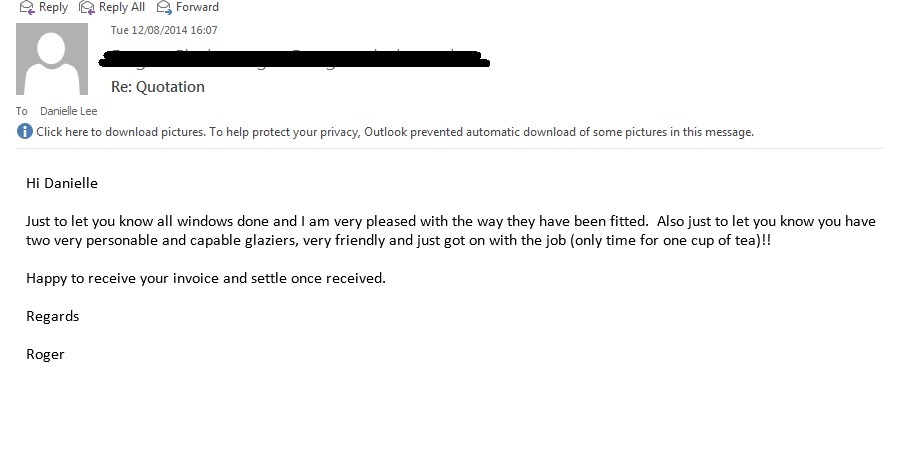Screen dimensions: 903x453
Task: Click the "Happy to receive your invoice" line
Action: point(205,278)
